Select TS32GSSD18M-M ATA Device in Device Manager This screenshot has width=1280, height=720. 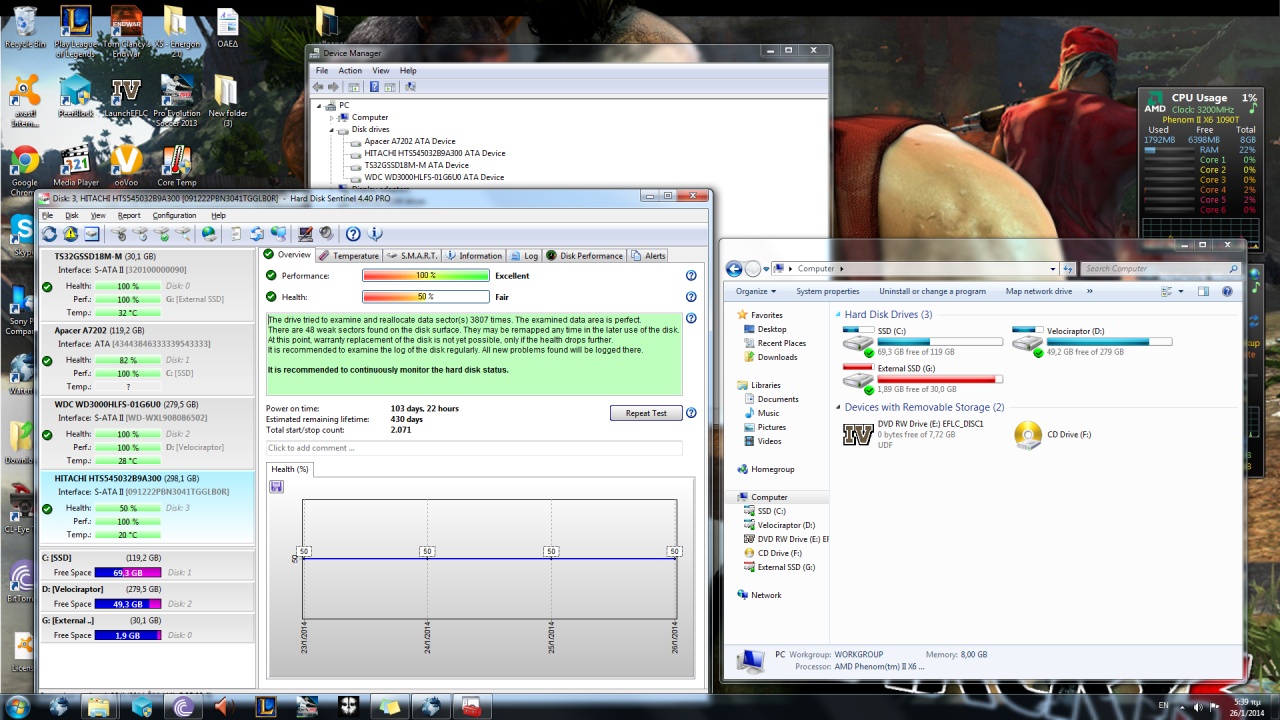[x=416, y=165]
